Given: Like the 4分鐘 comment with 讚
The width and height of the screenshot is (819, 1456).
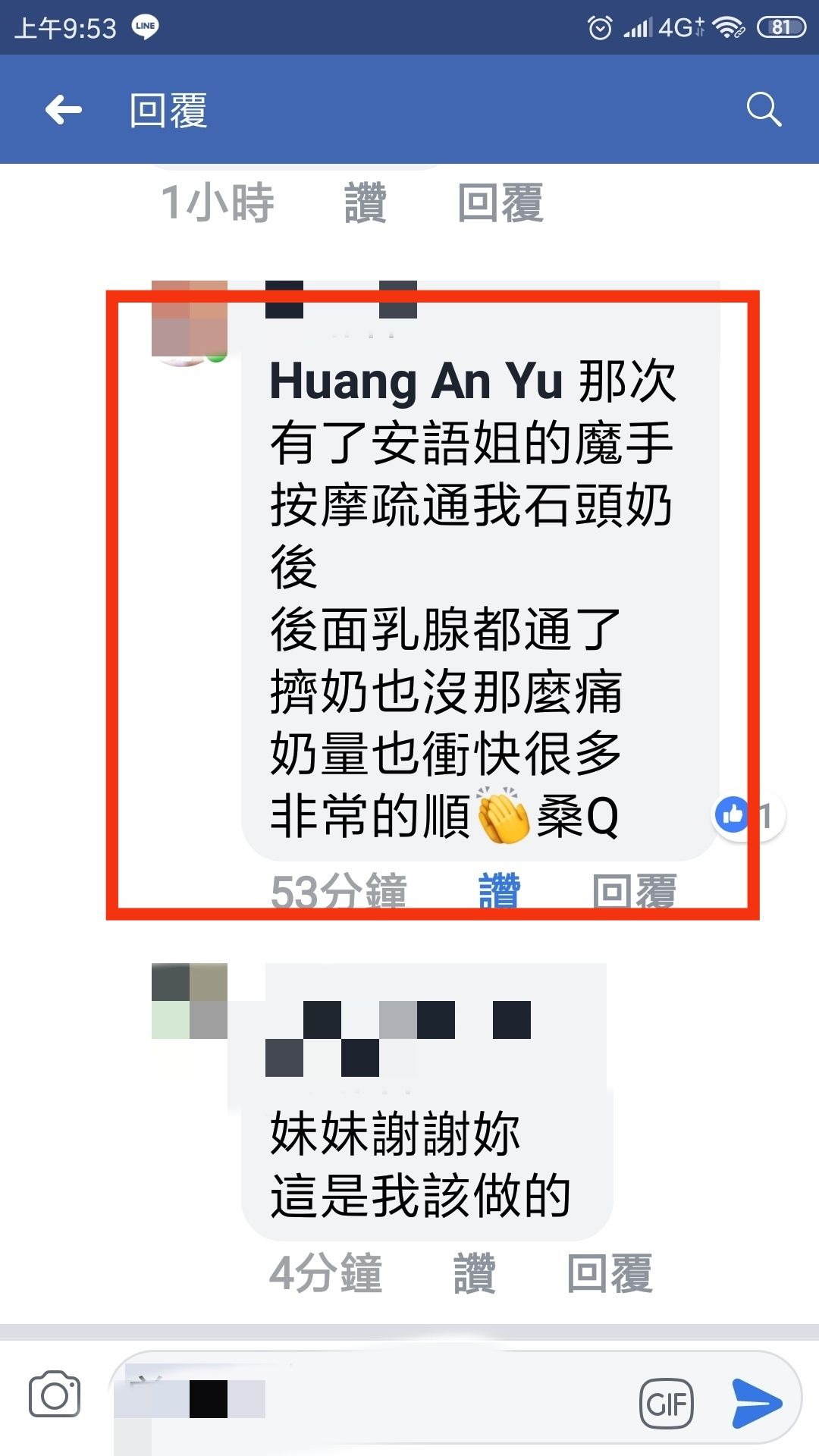Looking at the screenshot, I should [475, 1272].
